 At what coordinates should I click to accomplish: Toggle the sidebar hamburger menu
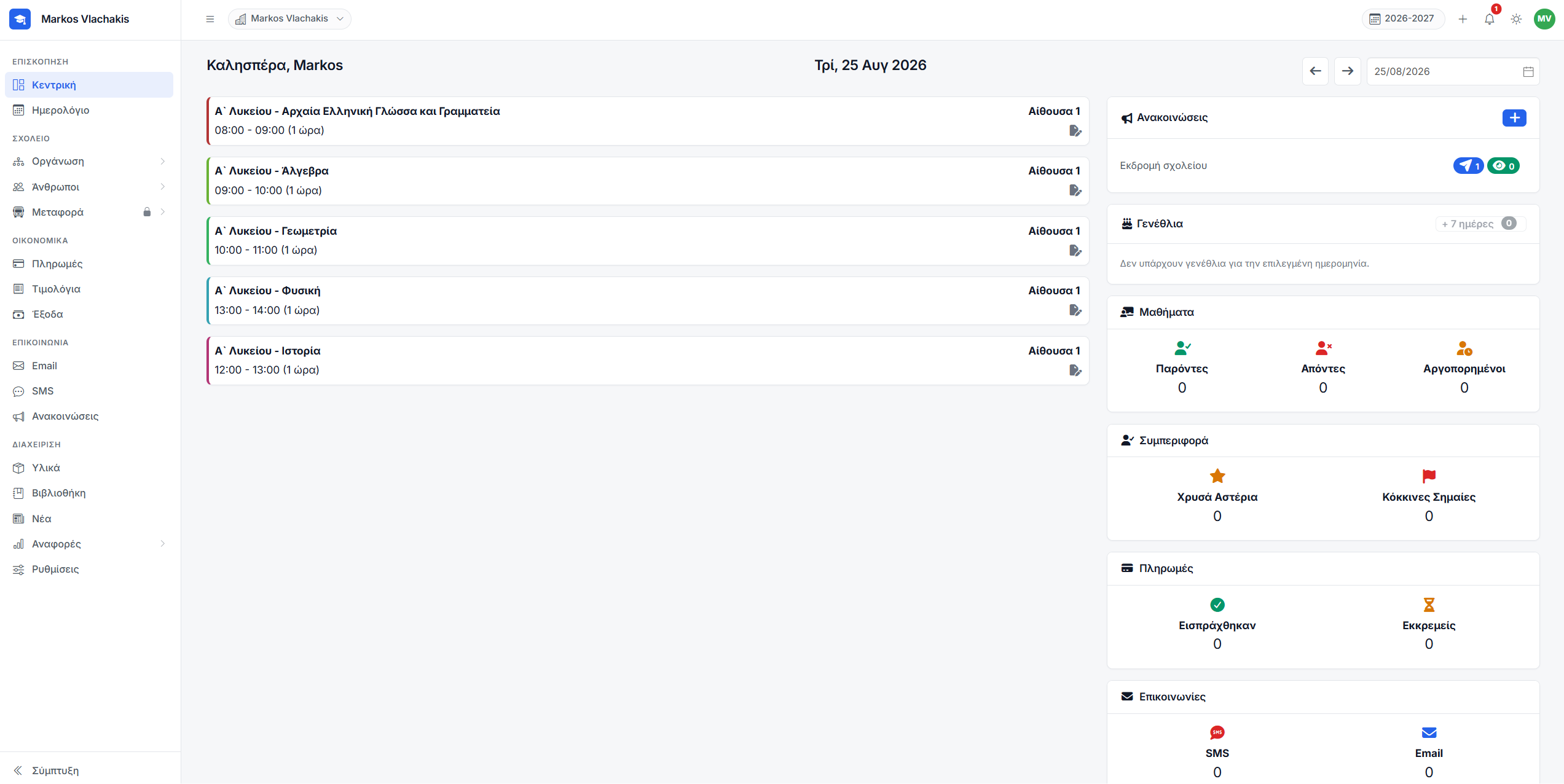pyautogui.click(x=210, y=19)
